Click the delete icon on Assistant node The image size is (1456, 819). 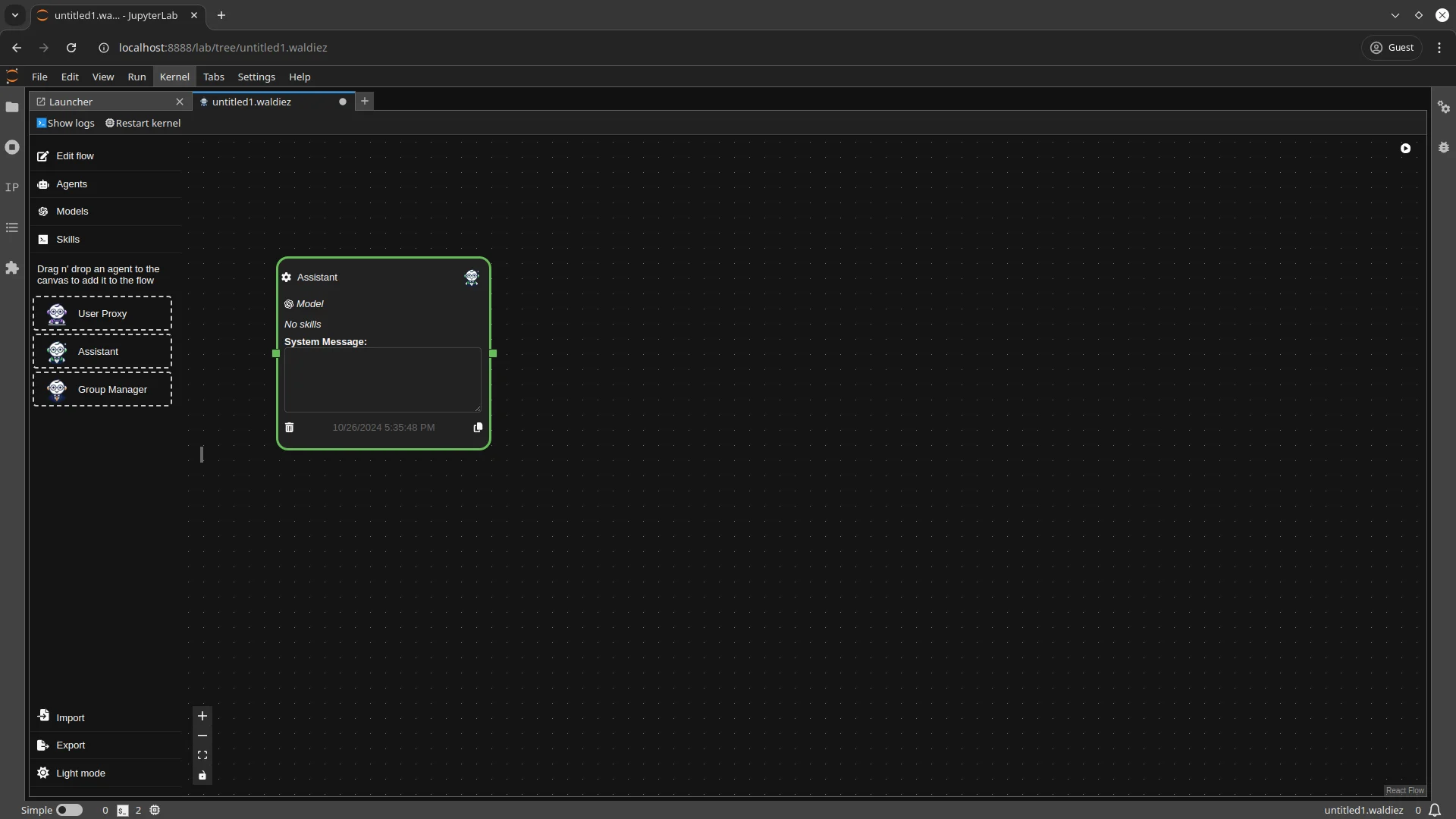pyautogui.click(x=289, y=427)
